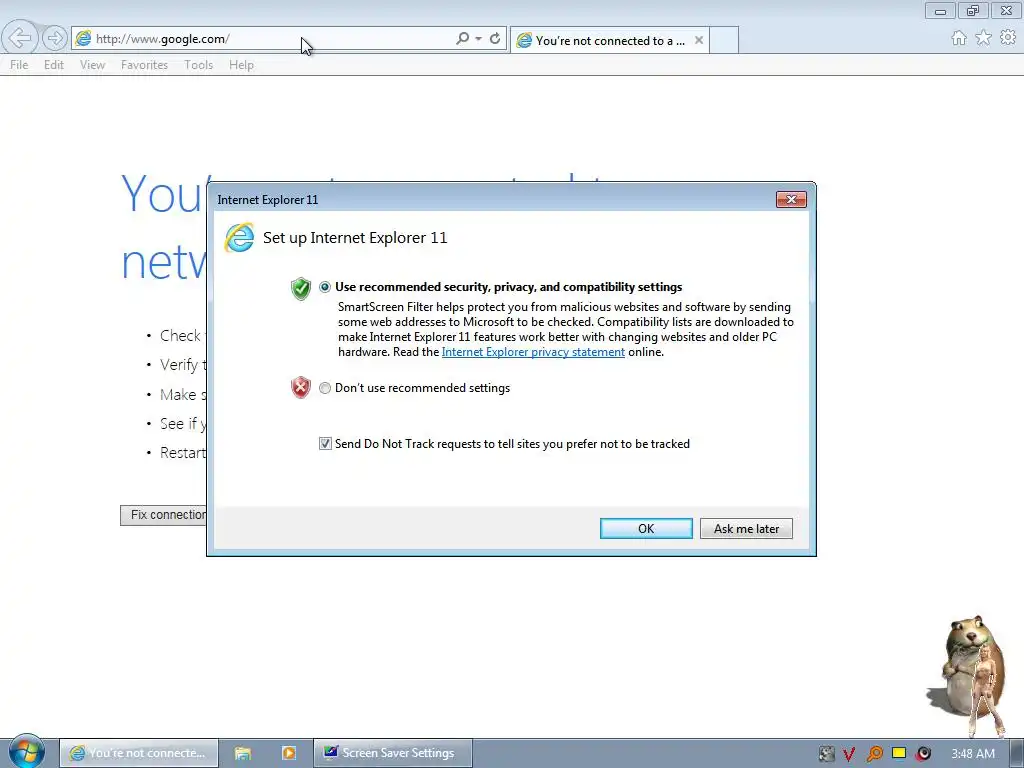Switch to Internet Explorer taskbar button
Image resolution: width=1024 pixels, height=768 pixels.
click(138, 753)
